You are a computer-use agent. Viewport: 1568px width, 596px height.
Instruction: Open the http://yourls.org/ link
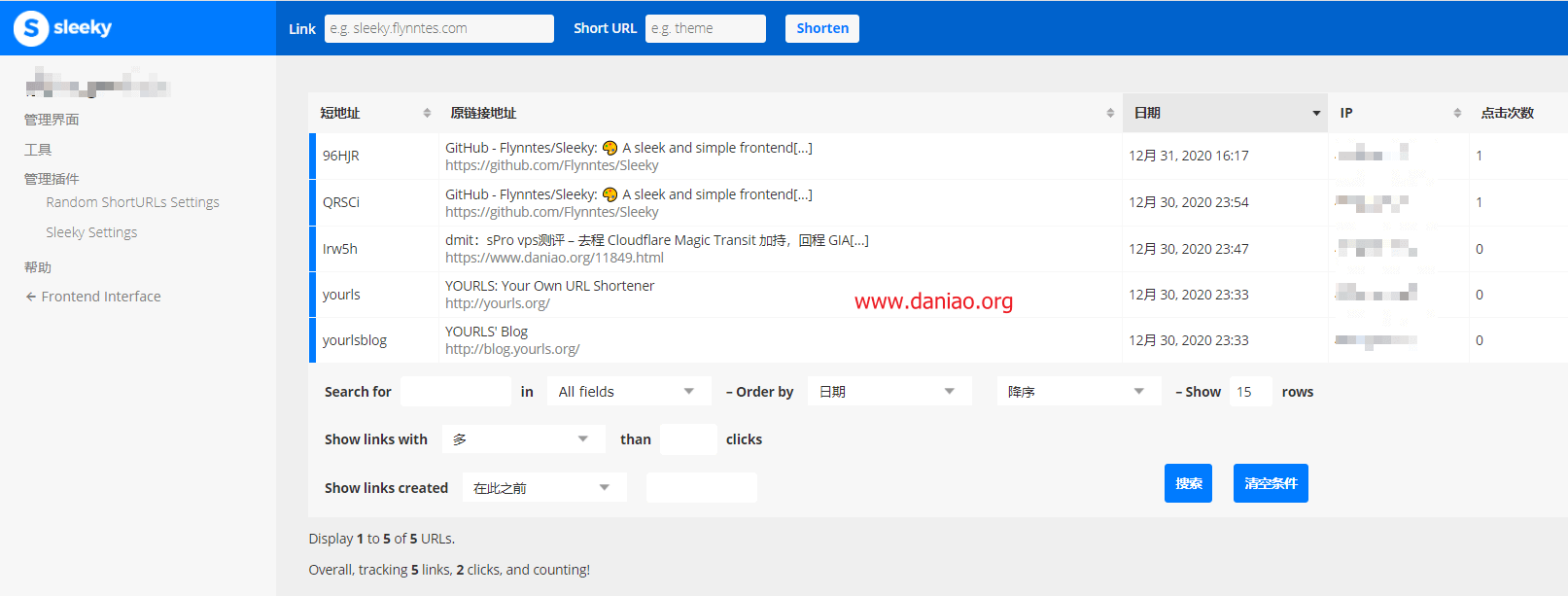coord(498,303)
